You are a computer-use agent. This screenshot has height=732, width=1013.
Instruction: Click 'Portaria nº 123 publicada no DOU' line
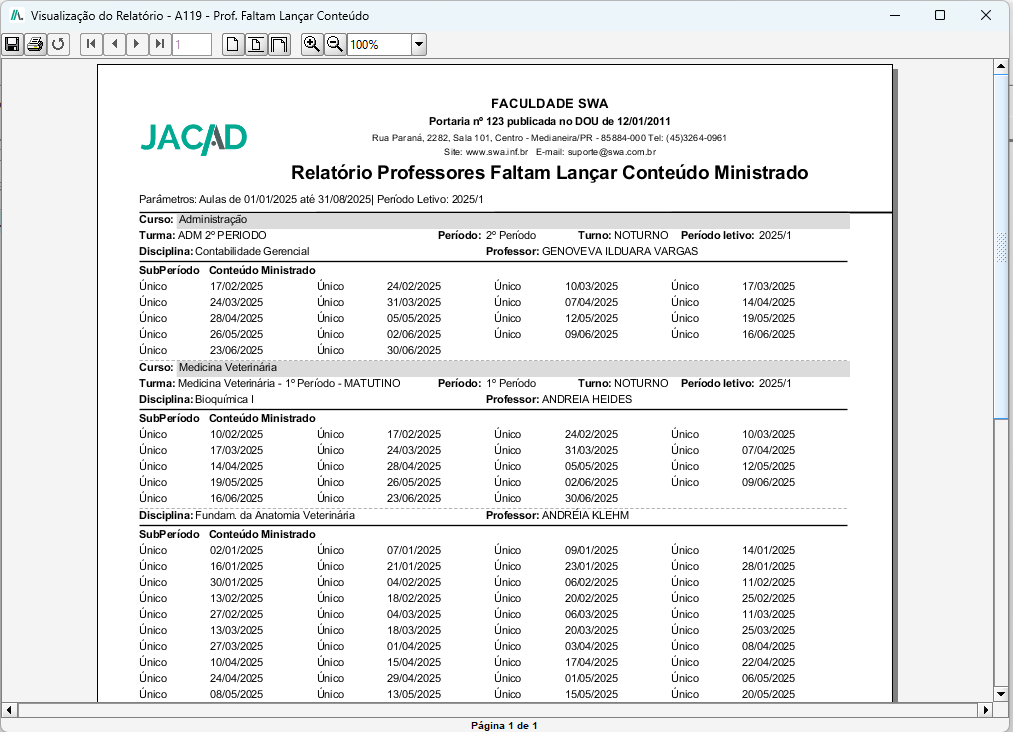550,121
